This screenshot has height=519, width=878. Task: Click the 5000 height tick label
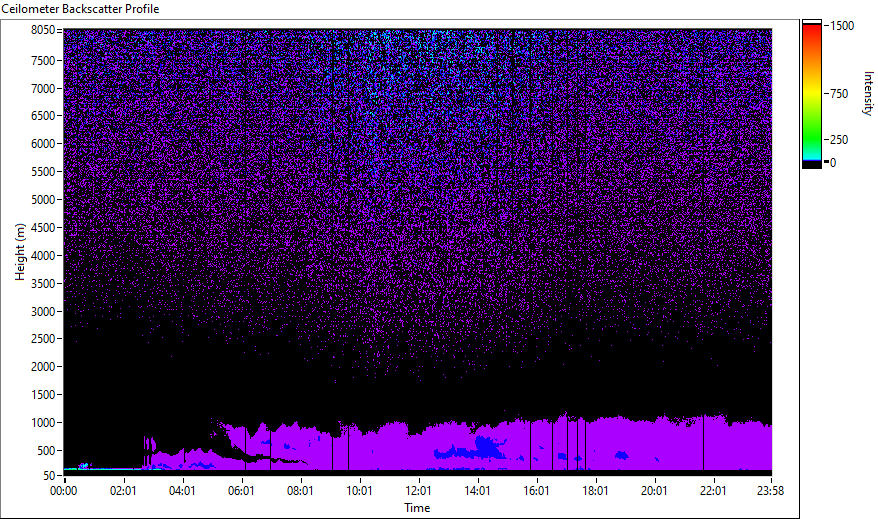point(43,200)
